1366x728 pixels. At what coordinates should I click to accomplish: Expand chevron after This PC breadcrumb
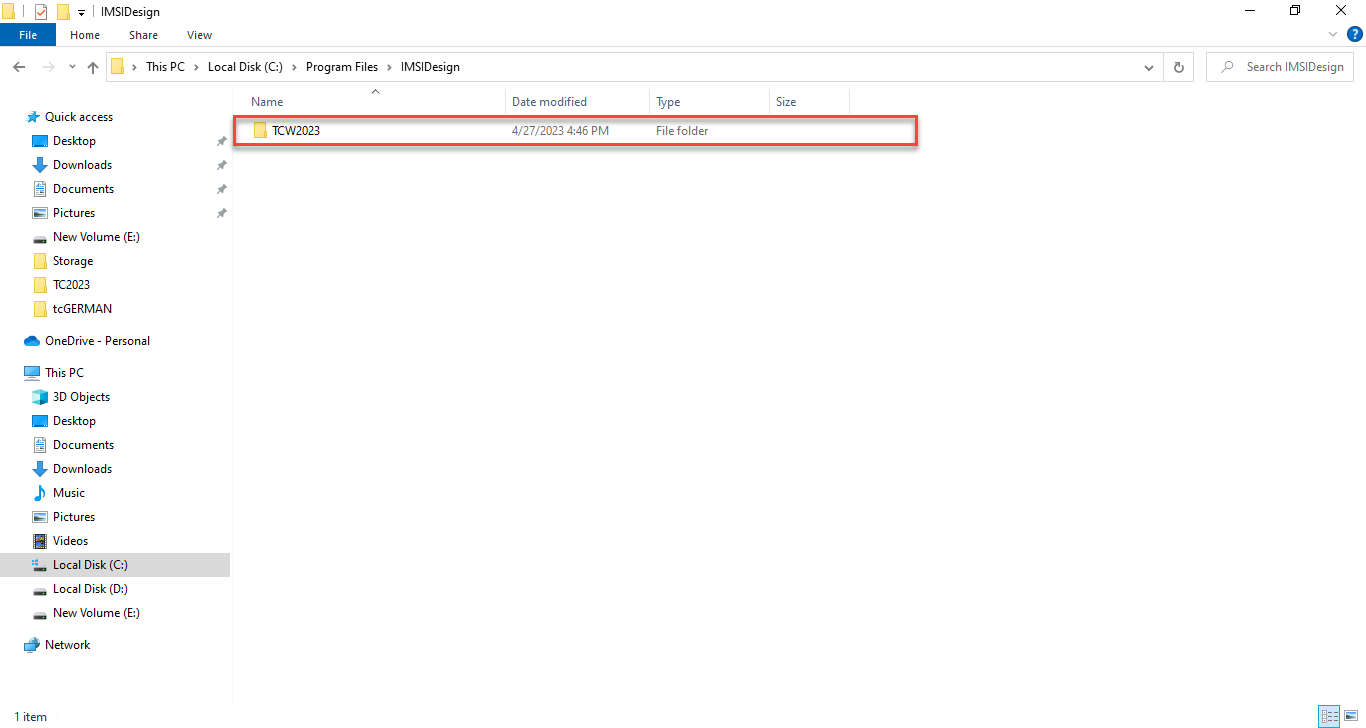[195, 67]
